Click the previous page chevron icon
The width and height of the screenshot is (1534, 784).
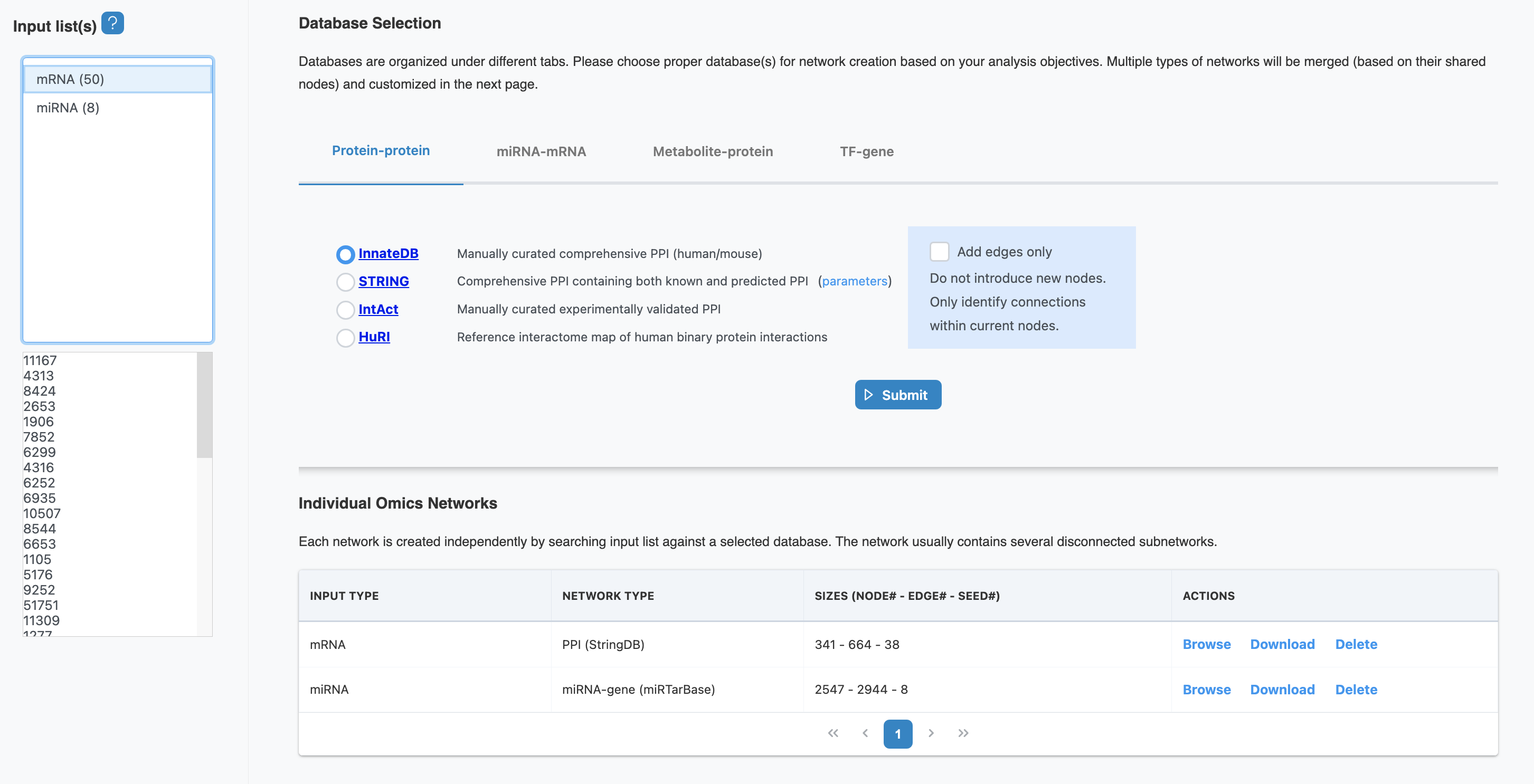(x=865, y=733)
